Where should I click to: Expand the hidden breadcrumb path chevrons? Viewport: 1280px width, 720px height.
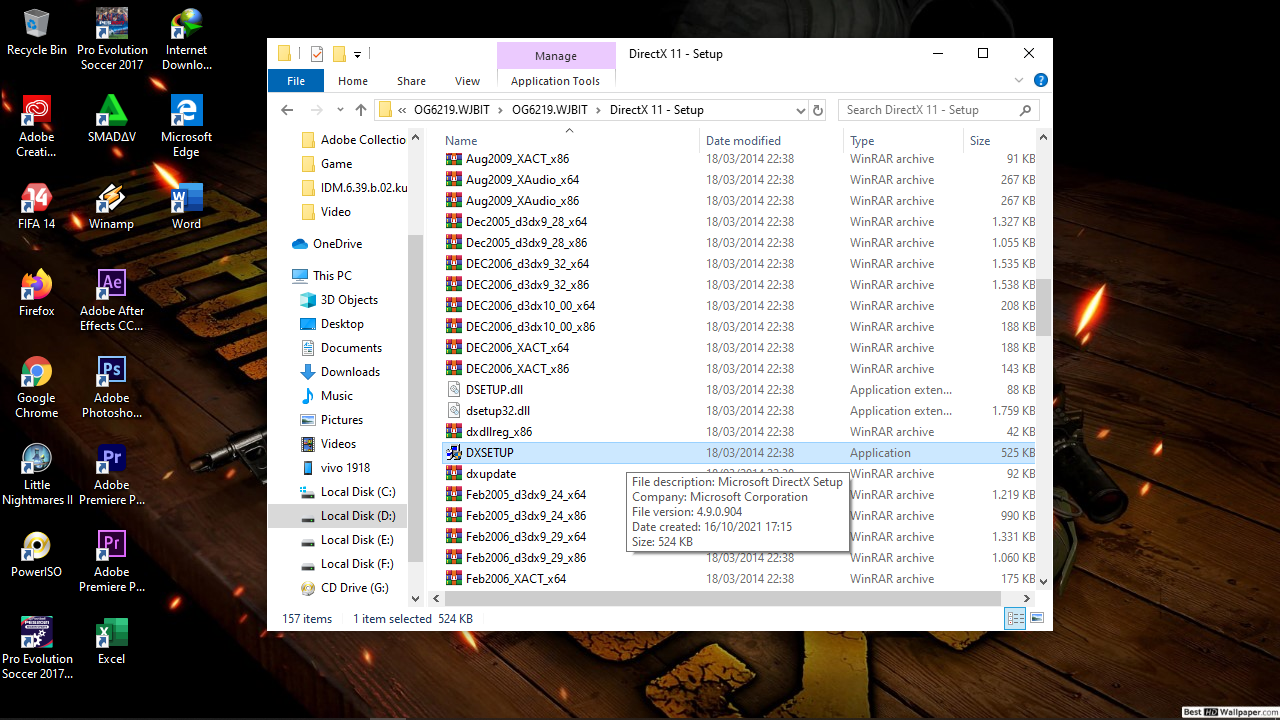point(402,110)
